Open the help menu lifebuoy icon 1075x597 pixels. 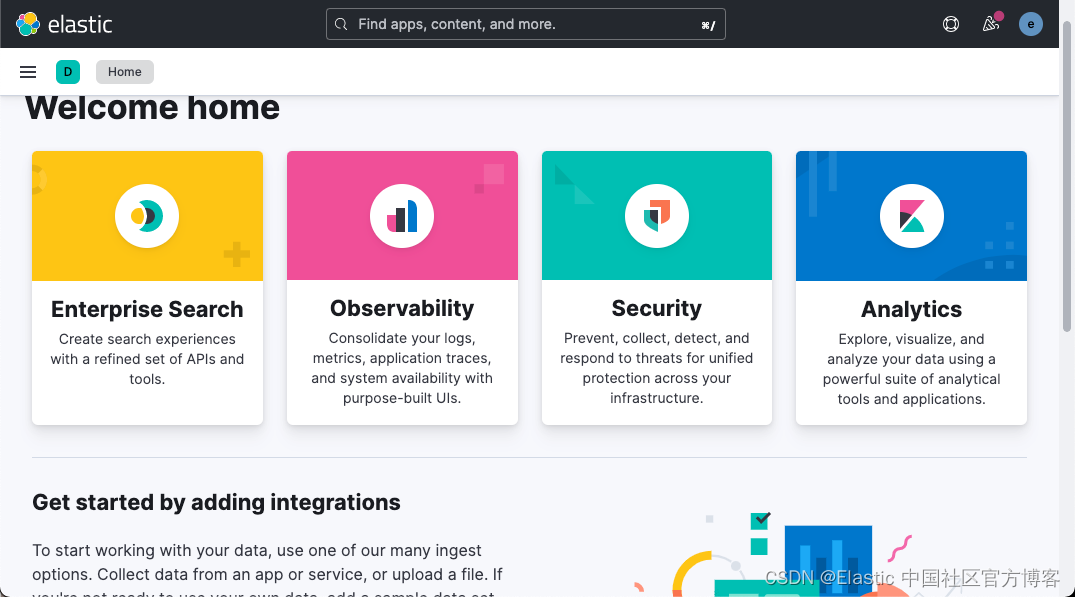click(951, 24)
